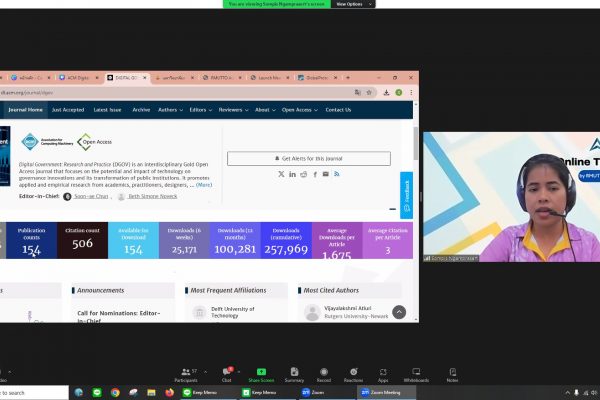Open the Notes icon
Viewport: 600px width, 400px height.
pos(452,372)
